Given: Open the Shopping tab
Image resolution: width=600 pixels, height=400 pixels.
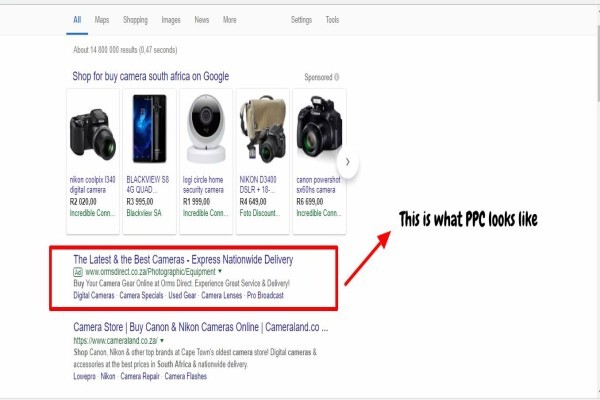Looking at the screenshot, I should 135,20.
